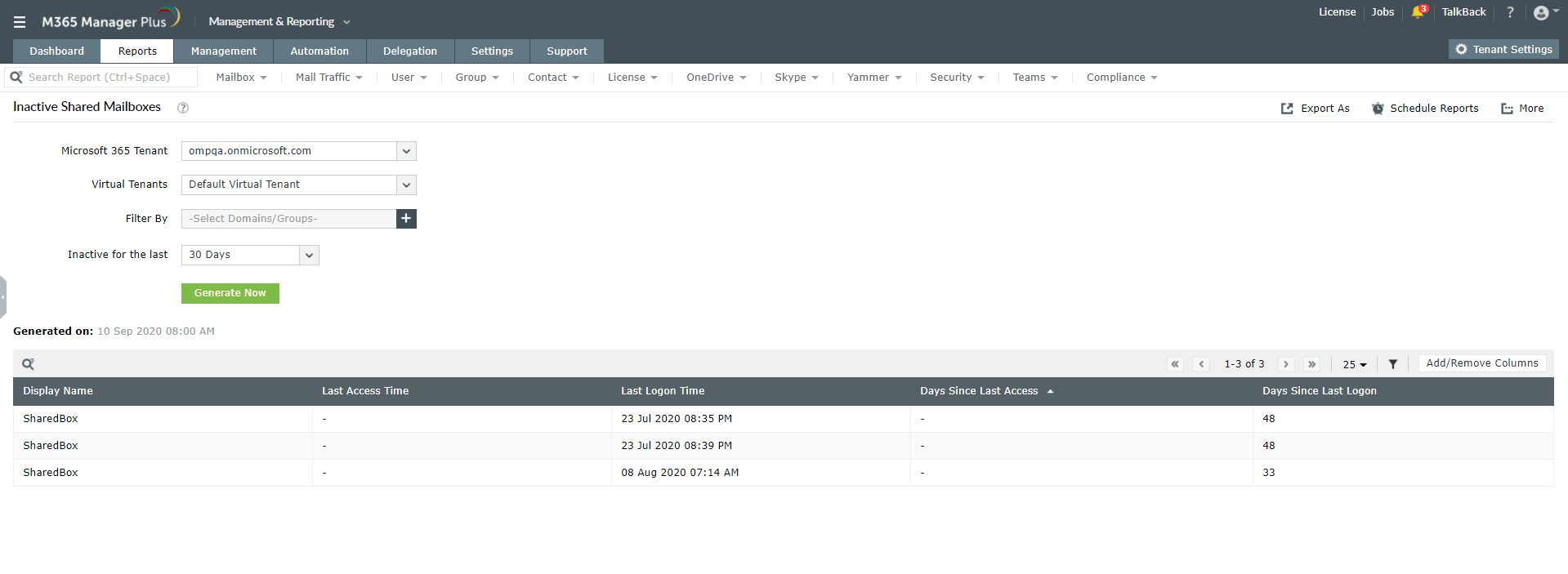Go to the Settings tab
The height and width of the screenshot is (574, 1568).
(x=492, y=51)
